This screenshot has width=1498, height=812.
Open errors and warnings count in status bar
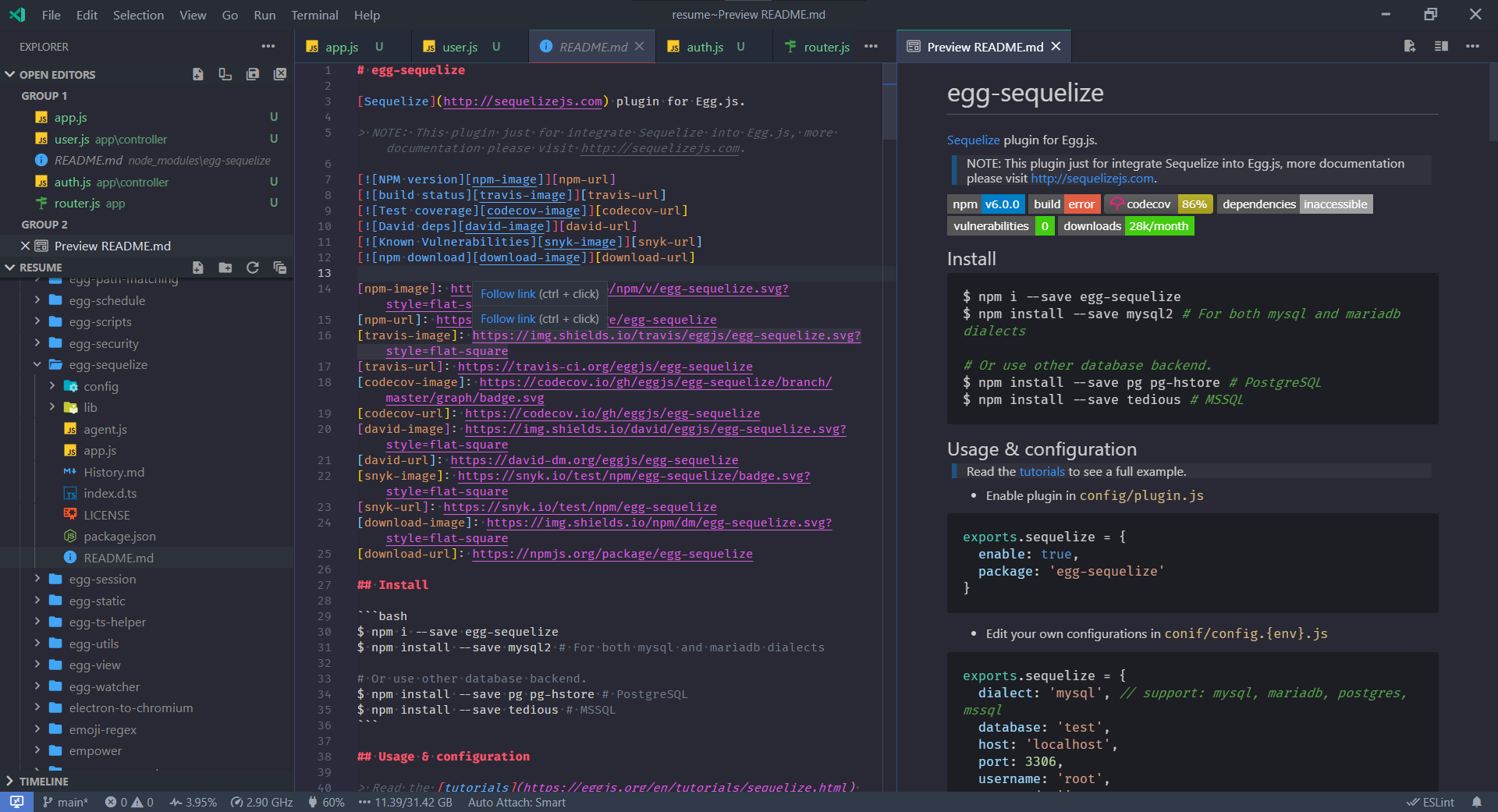tap(129, 802)
